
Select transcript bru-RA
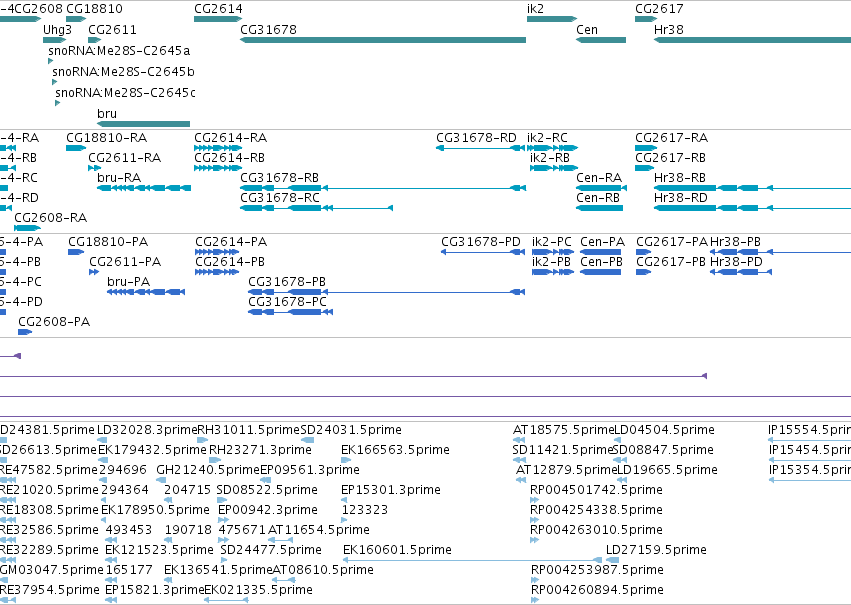(119, 178)
